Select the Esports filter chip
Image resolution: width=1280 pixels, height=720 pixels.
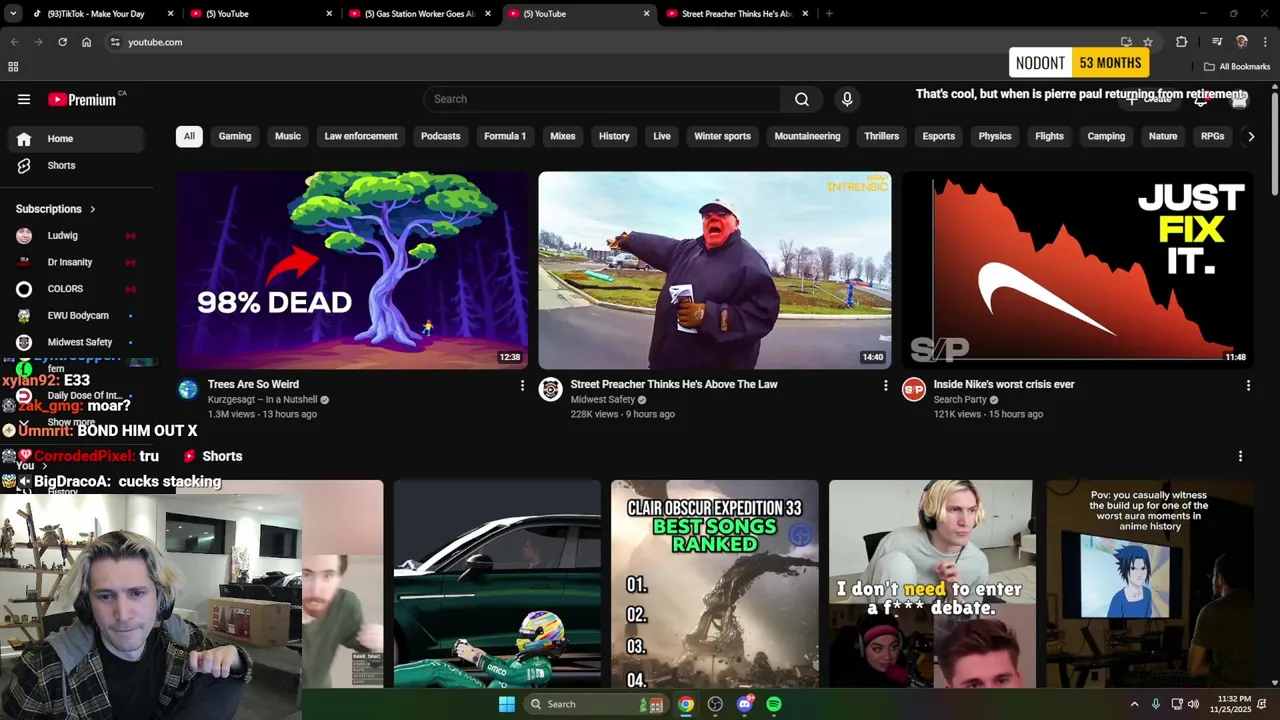pyautogui.click(x=939, y=136)
